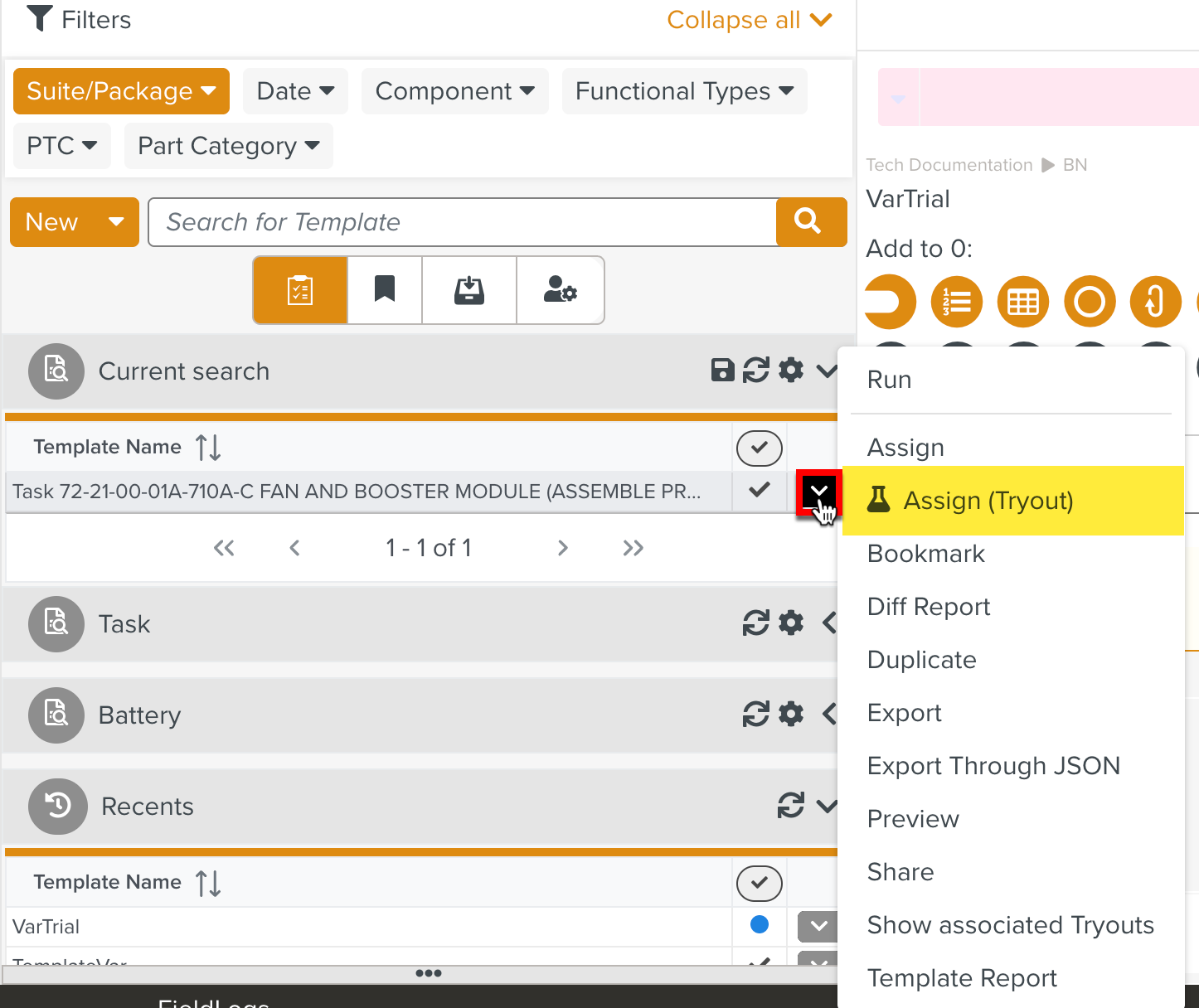This screenshot has width=1199, height=1008.
Task: Expand the Suite/Package filter dropdown
Action: point(121,91)
